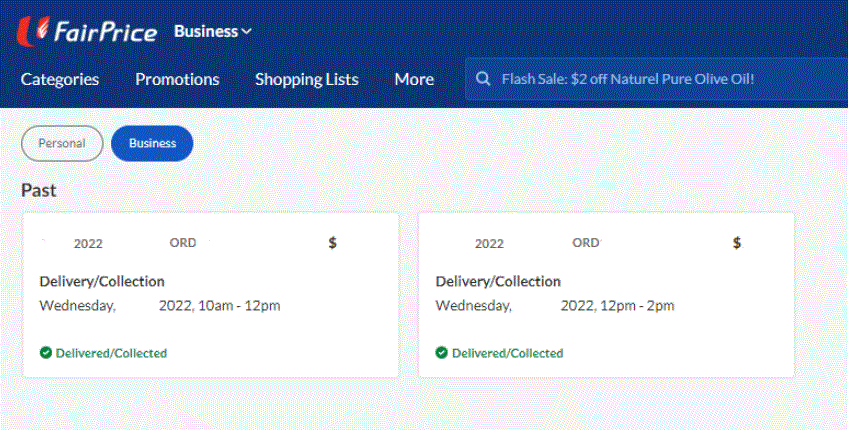Open the 12pm - 2pm order card
This screenshot has width=848, height=430.
click(605, 305)
